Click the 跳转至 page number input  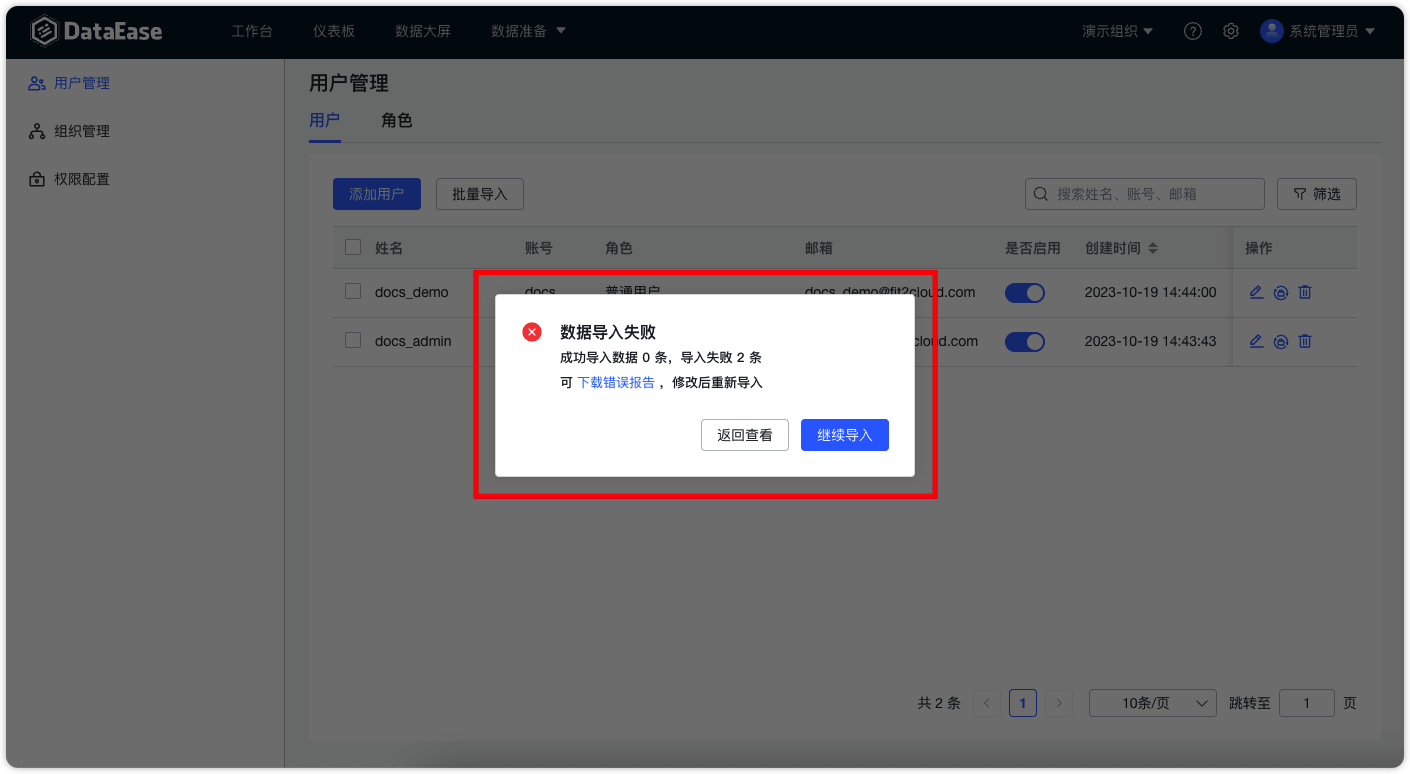coord(1307,703)
